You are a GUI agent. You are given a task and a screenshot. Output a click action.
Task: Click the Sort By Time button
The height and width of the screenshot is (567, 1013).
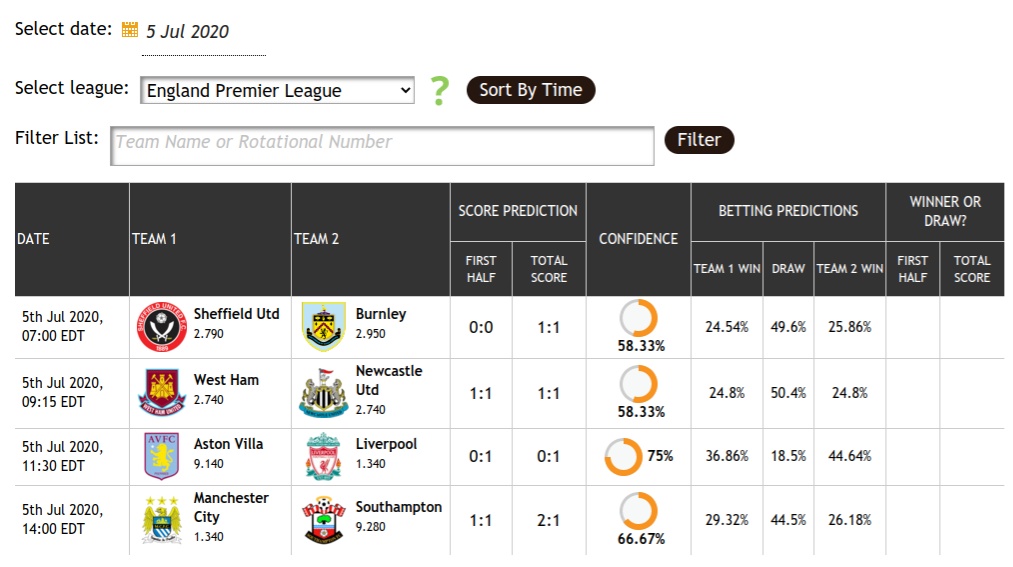pyautogui.click(x=530, y=90)
